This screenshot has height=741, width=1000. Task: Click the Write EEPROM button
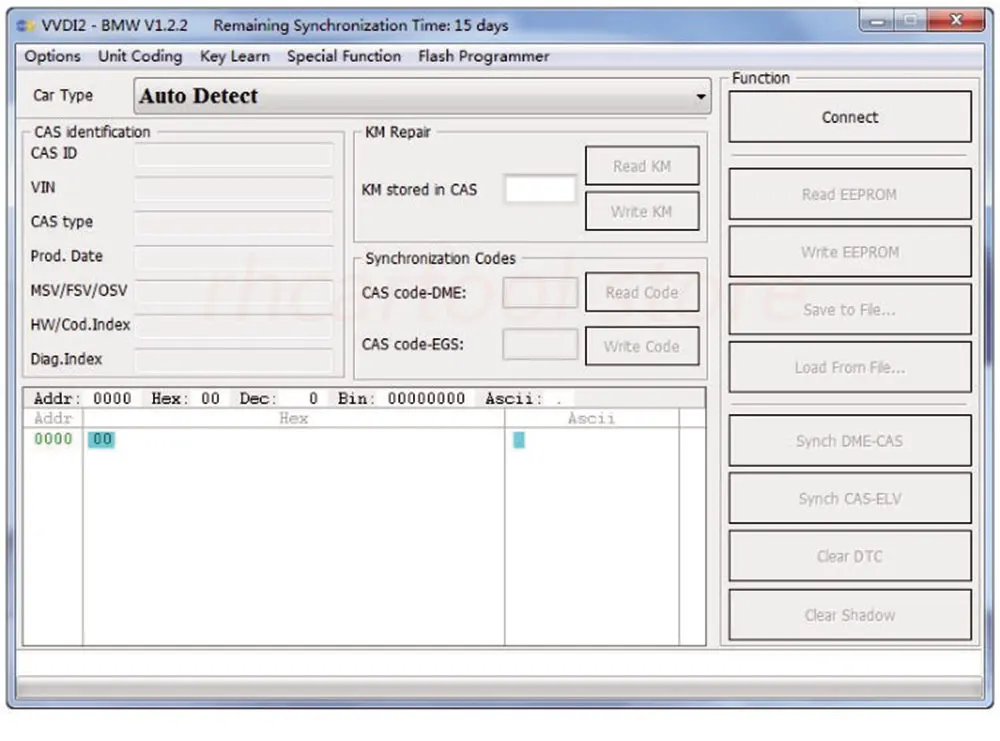(849, 252)
